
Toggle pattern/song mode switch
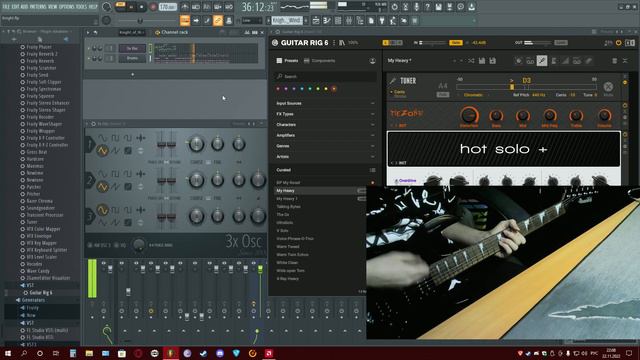(x=120, y=6)
